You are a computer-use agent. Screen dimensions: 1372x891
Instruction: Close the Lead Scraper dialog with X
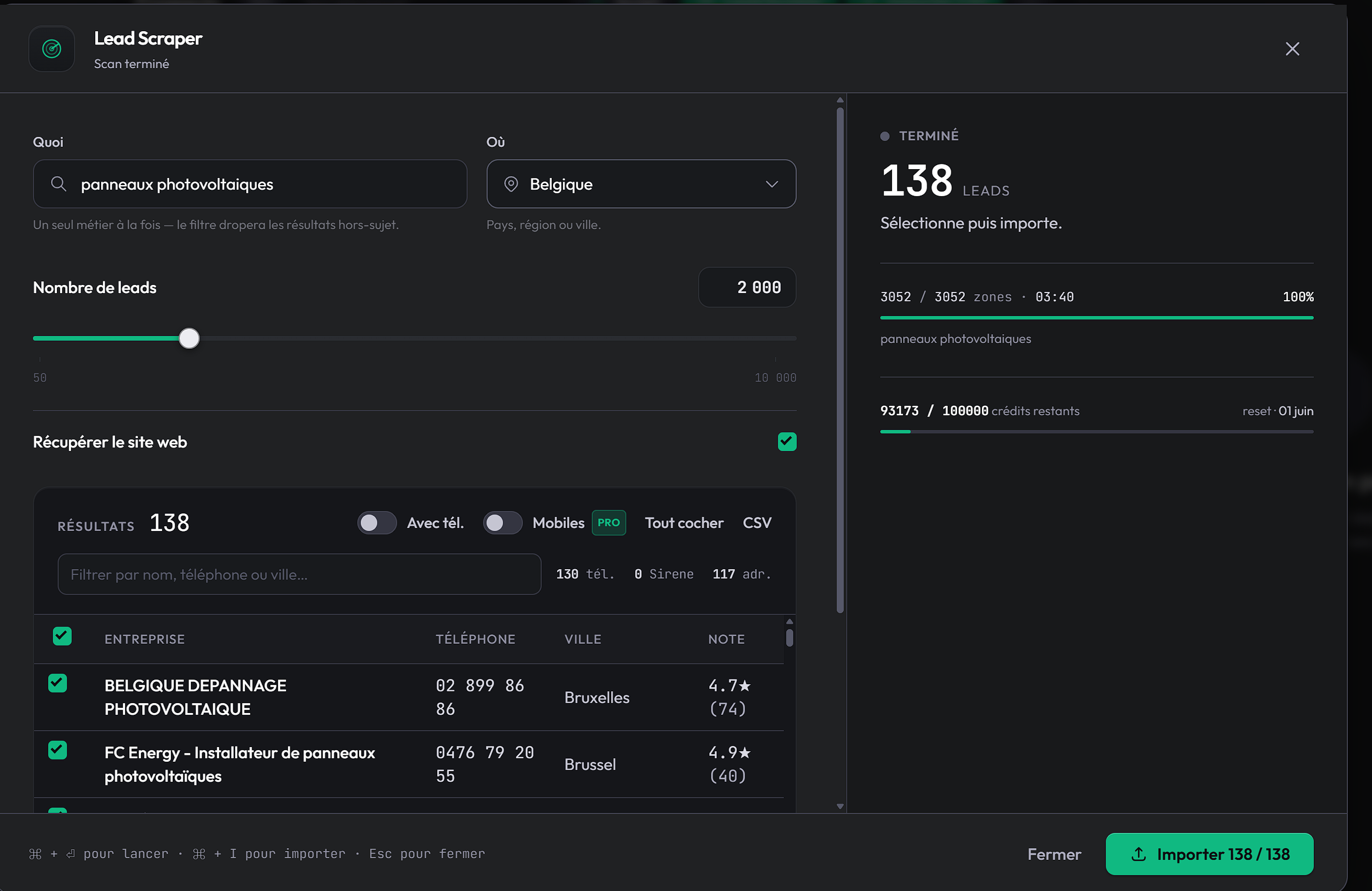tap(1292, 49)
